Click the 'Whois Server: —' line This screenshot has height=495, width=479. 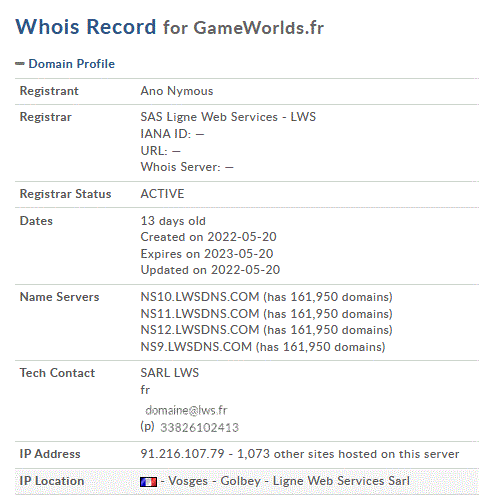pos(187,167)
